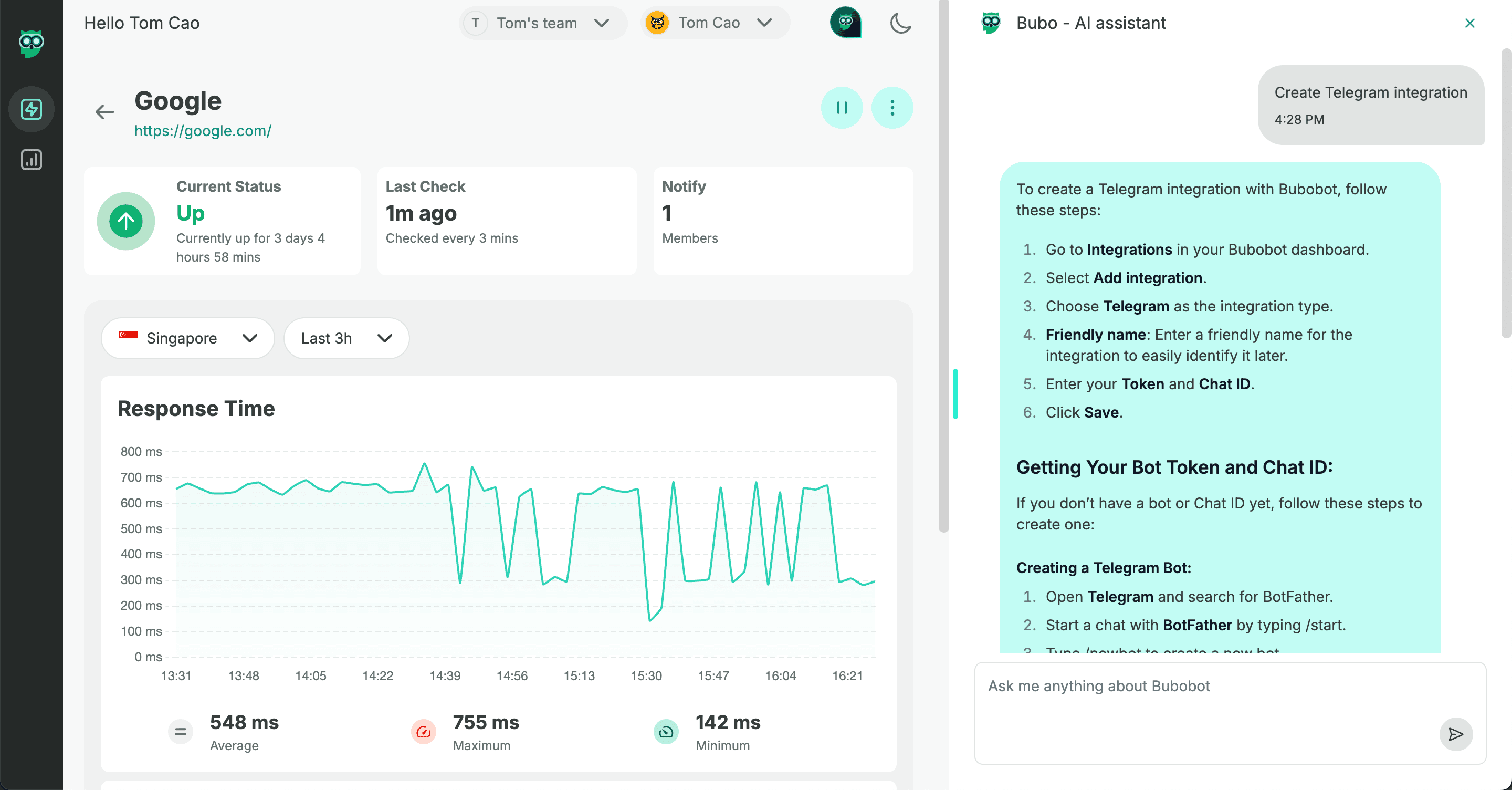Open the Monitors lightning icon in sidebar
This screenshot has height=790, width=1512.
coord(31,109)
